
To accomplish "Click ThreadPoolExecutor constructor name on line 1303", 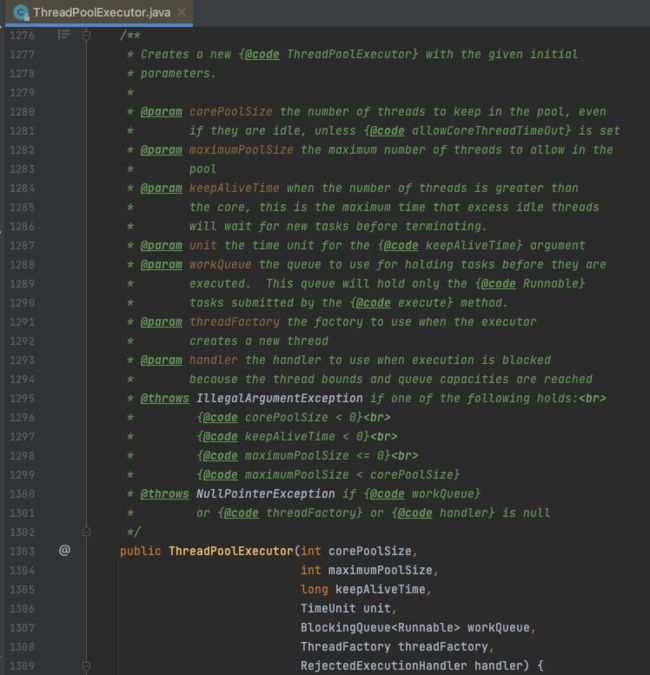I will point(231,551).
